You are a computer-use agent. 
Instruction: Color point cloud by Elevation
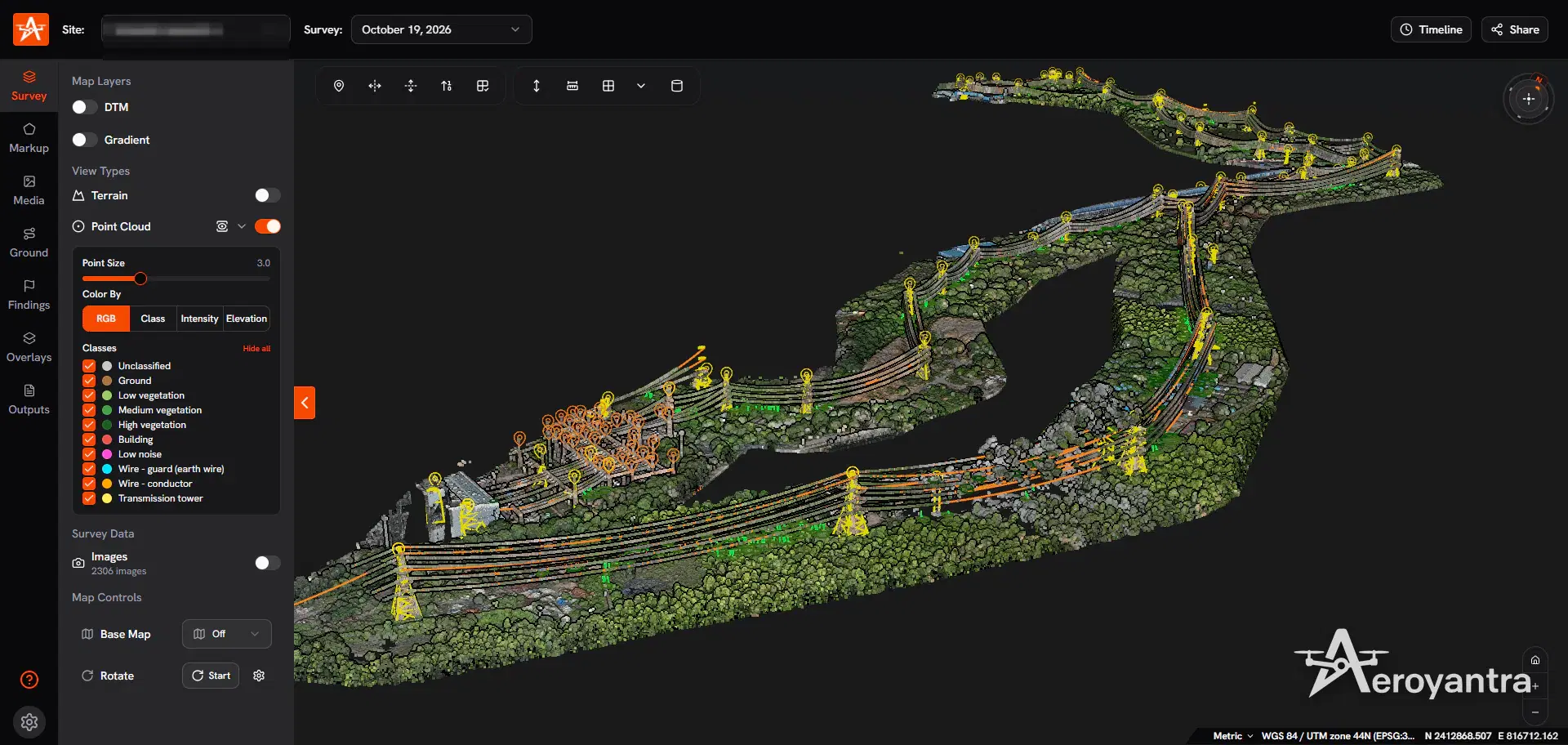click(246, 319)
